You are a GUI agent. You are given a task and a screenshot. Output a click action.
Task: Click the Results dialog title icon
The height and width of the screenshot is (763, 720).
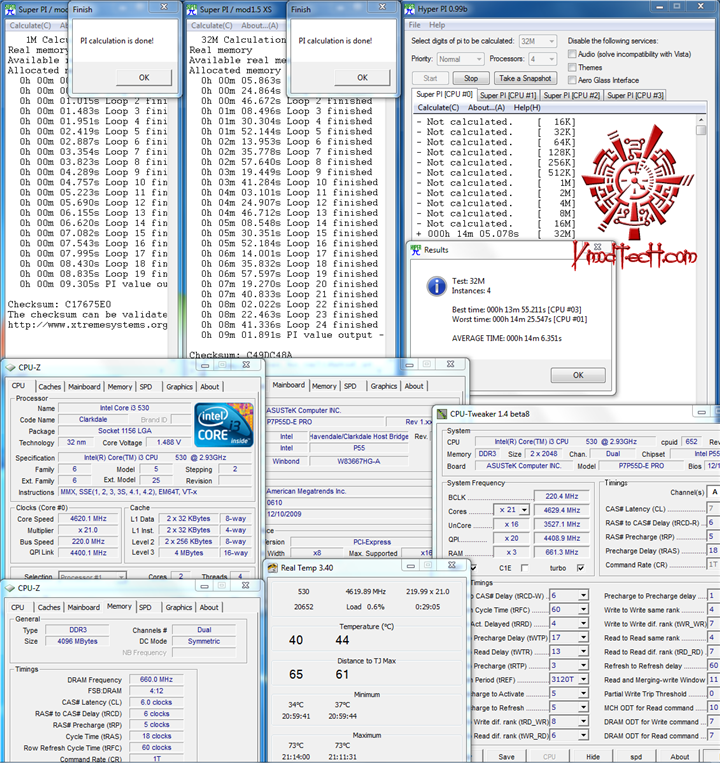coord(415,250)
